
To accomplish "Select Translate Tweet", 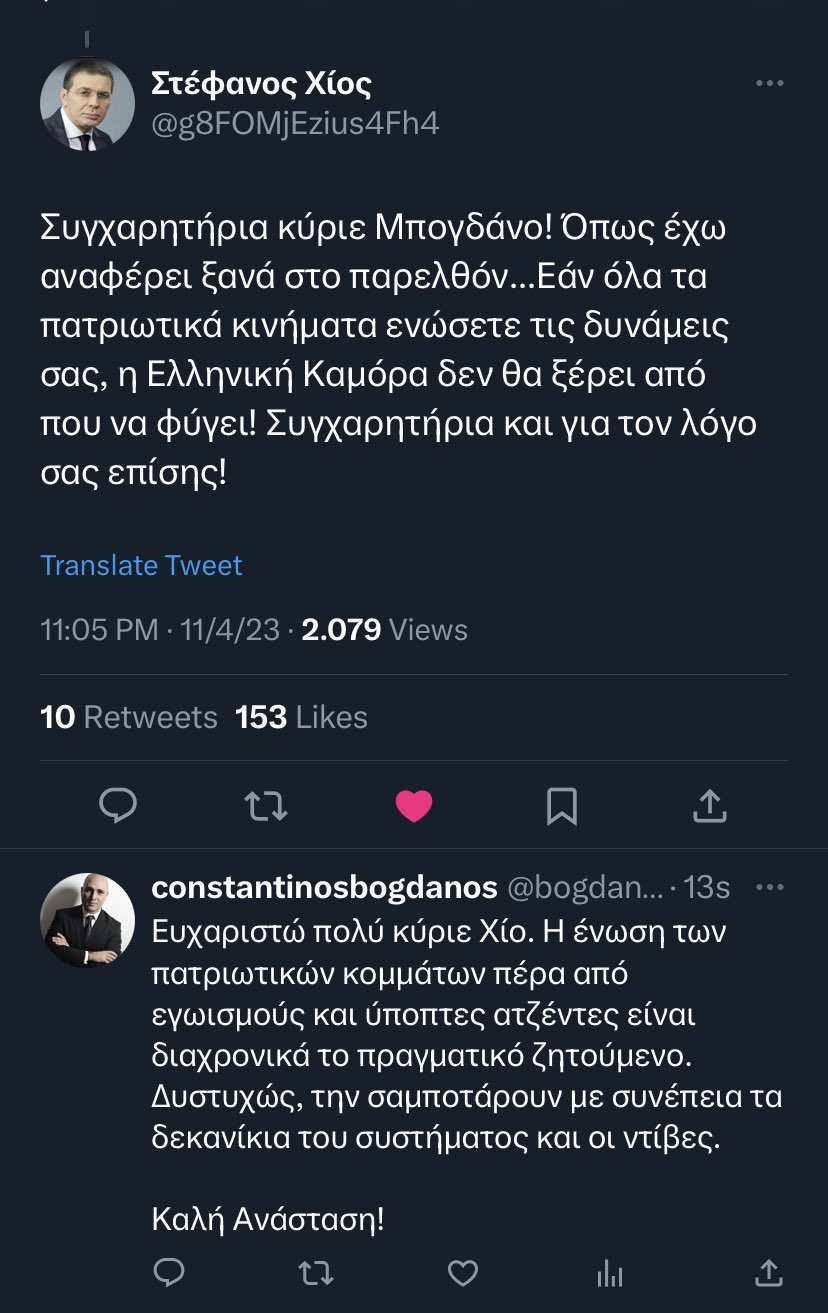I will 140,565.
